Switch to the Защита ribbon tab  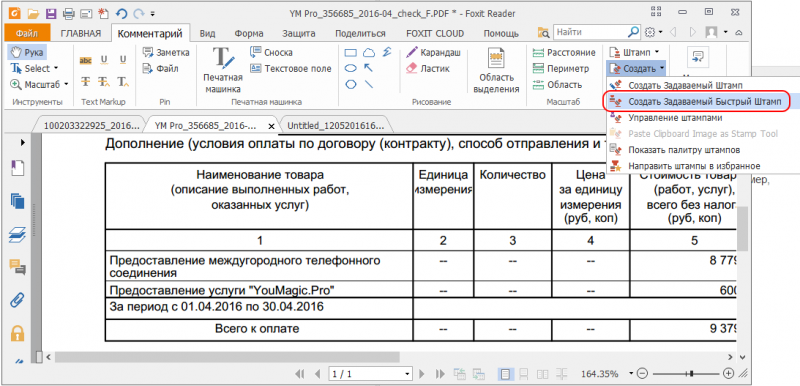tap(298, 34)
